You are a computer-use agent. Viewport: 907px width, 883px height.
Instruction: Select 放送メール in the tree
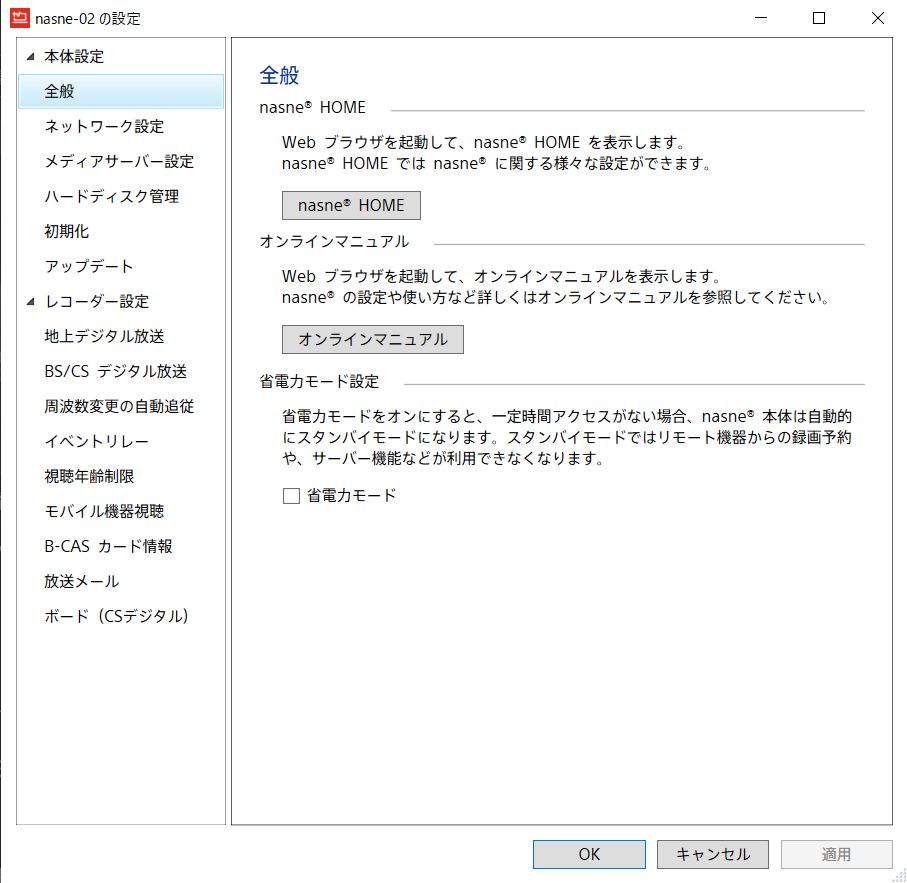(x=82, y=581)
